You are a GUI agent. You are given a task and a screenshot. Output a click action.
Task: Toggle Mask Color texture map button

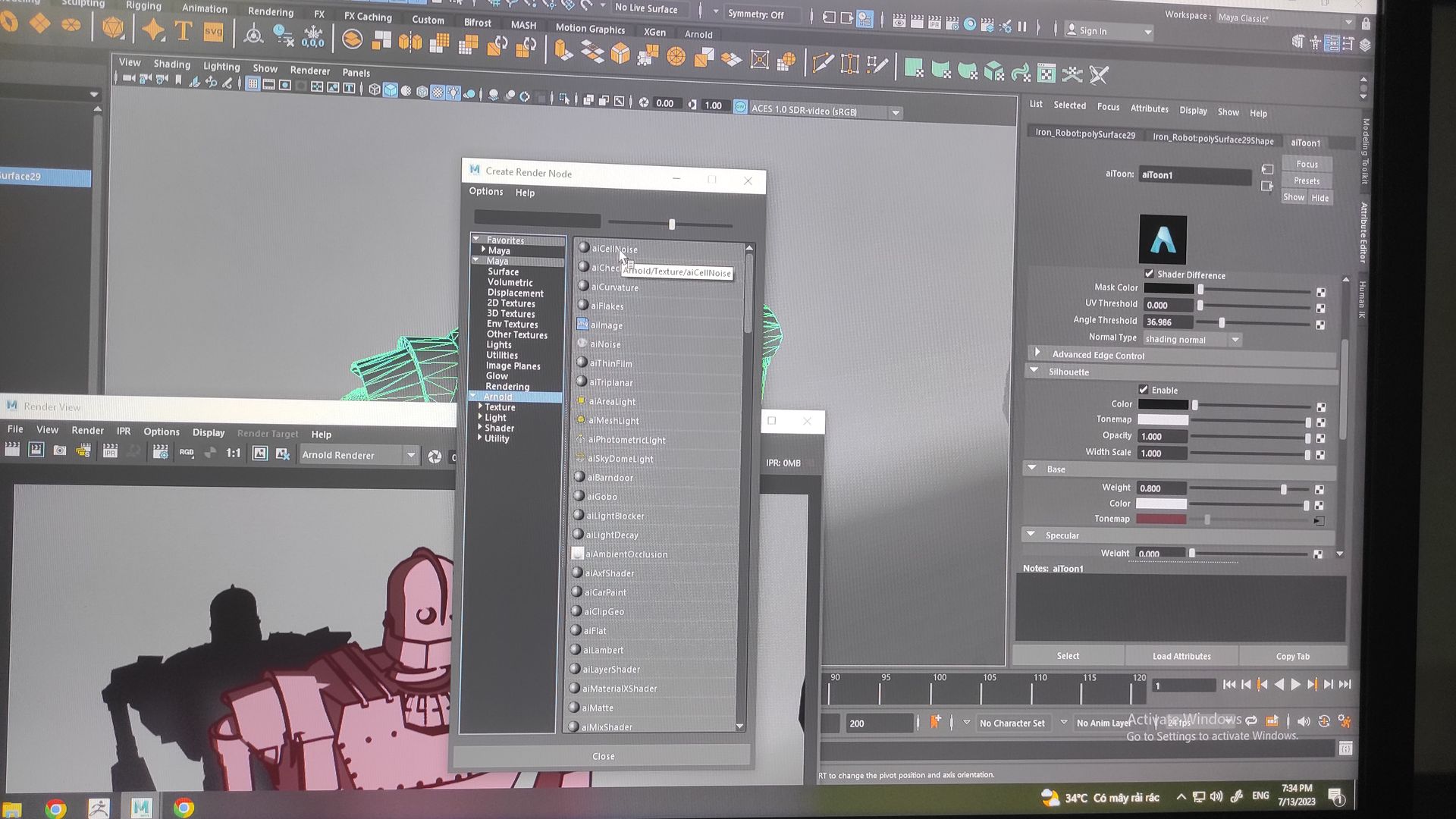point(1321,292)
